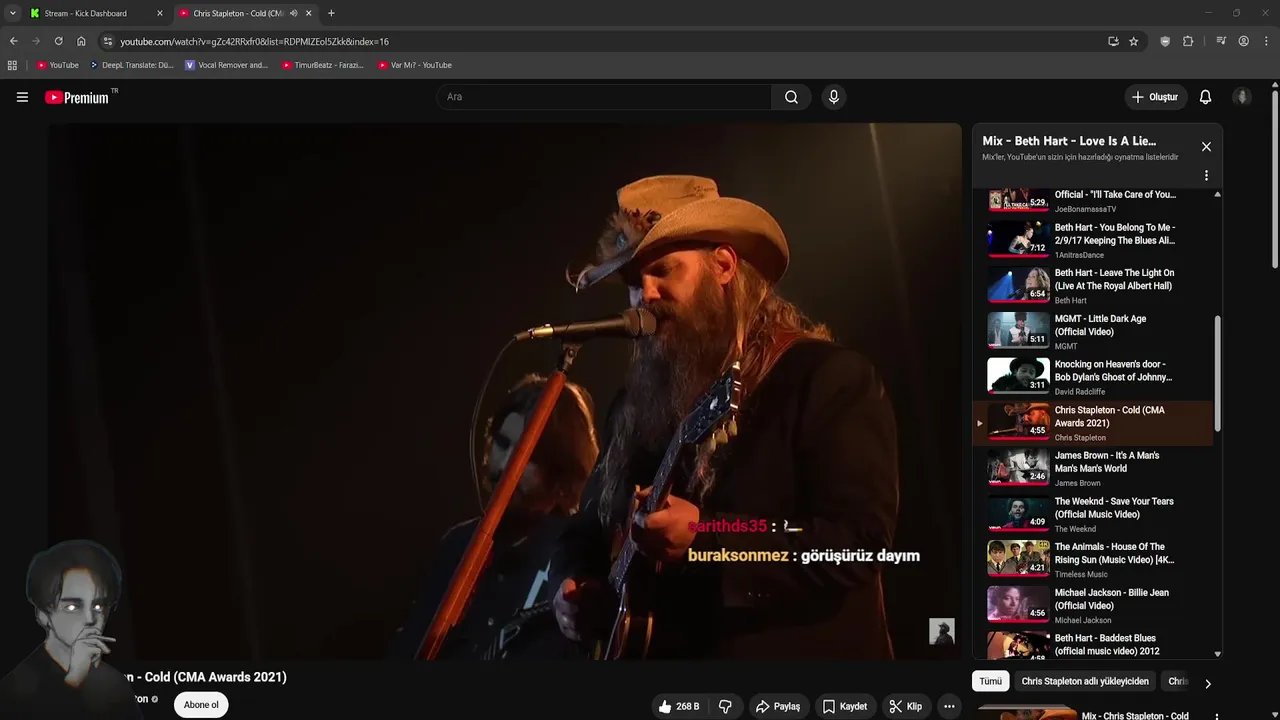Open media controls icon in browser toolbar
The width and height of the screenshot is (1280, 720).
click(x=1221, y=41)
